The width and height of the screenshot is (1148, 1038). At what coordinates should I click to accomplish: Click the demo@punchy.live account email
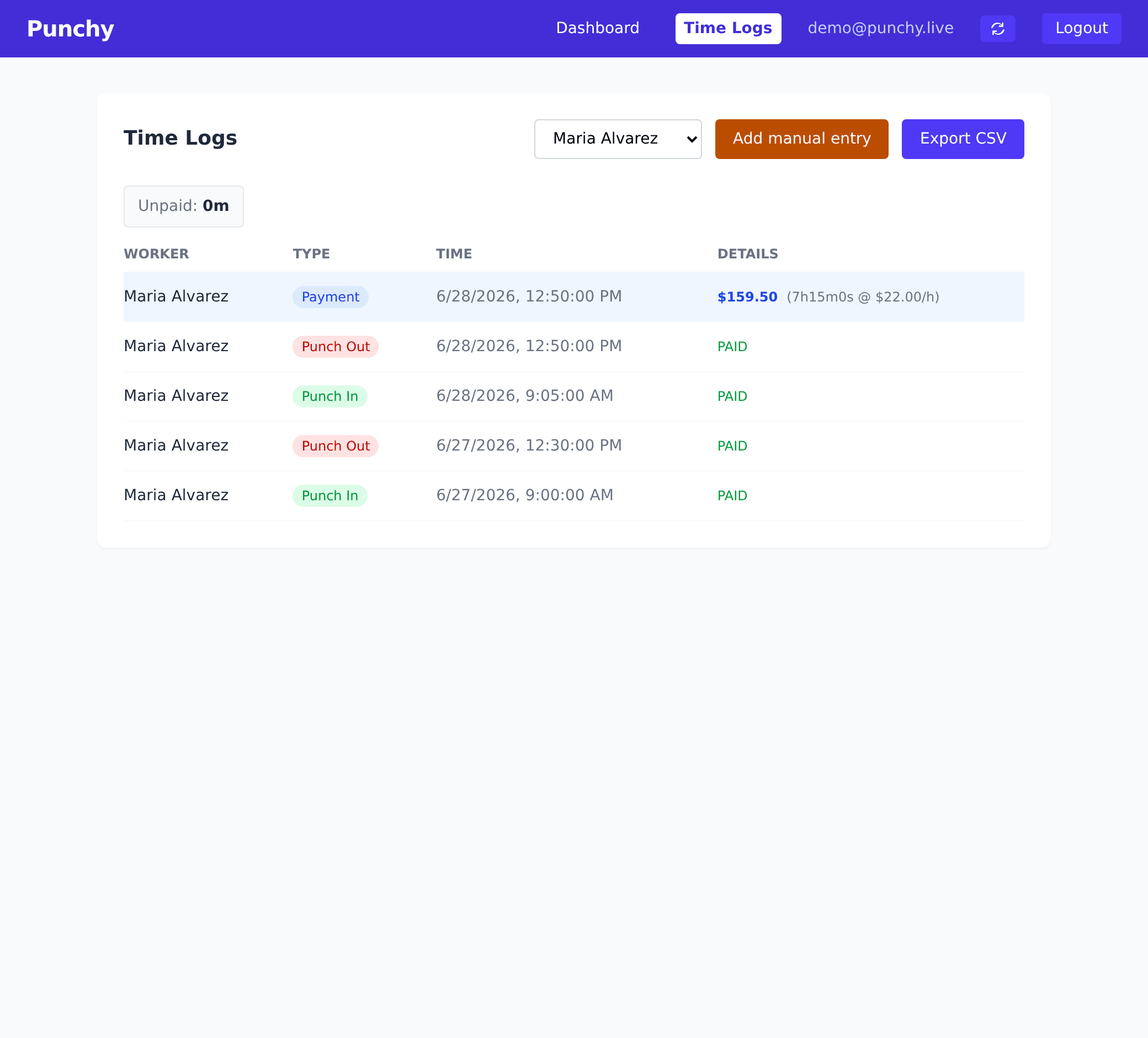point(880,28)
